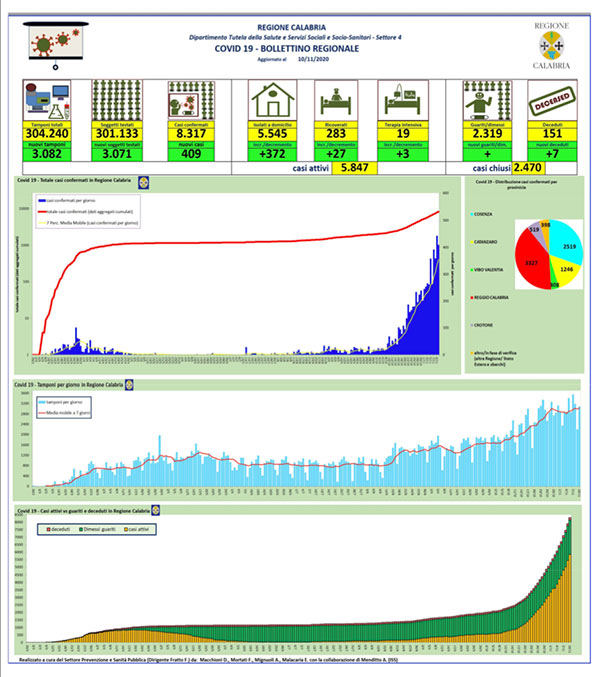Click the Regione Calabria emblem logo
Image resolution: width=600 pixels, height=677 pixels.
552,46
